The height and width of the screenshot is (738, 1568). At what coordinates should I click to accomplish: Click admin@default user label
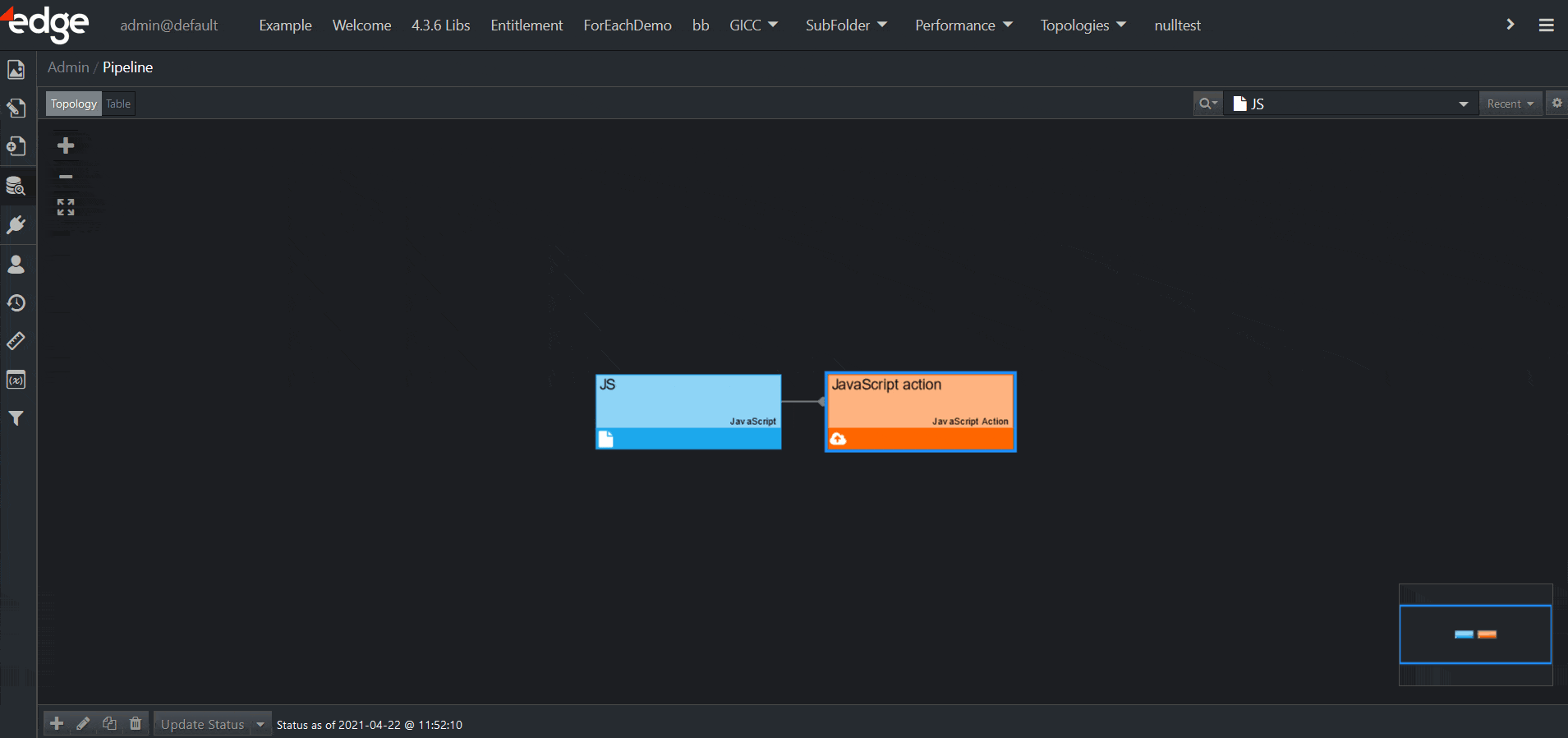click(169, 25)
